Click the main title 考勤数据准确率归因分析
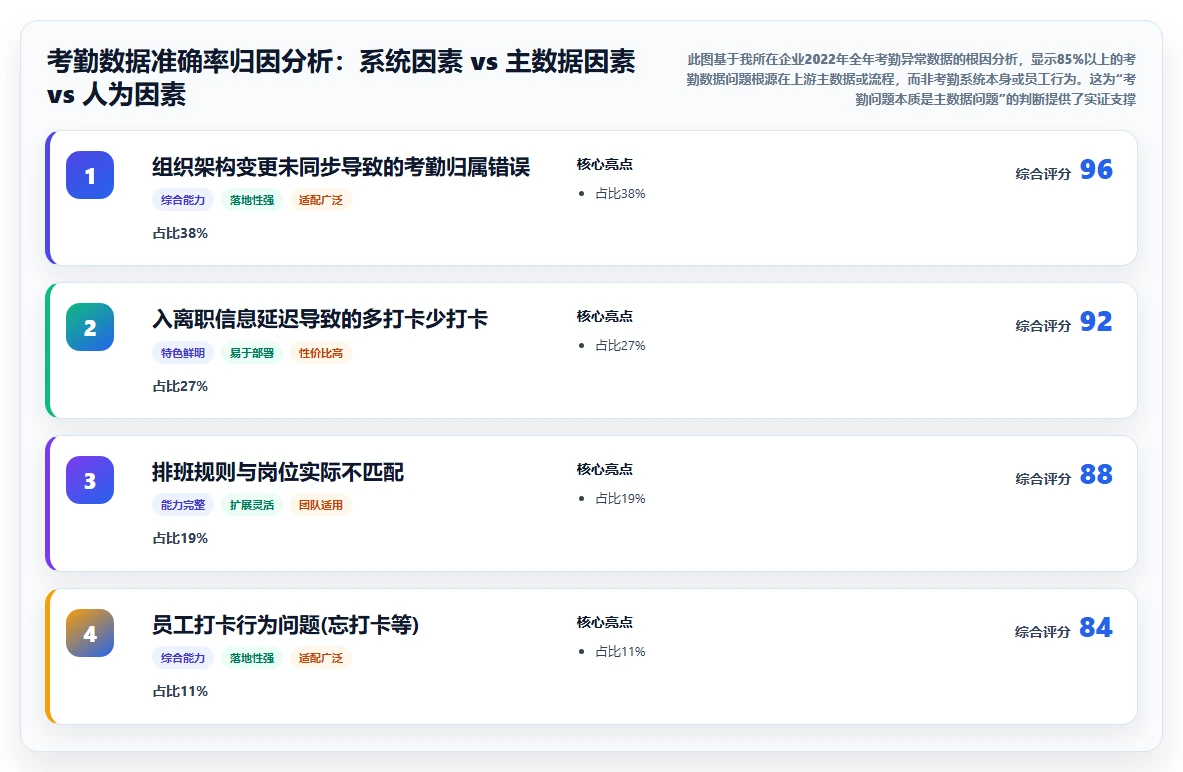Screen dimensions: 1183x772 [x=341, y=78]
